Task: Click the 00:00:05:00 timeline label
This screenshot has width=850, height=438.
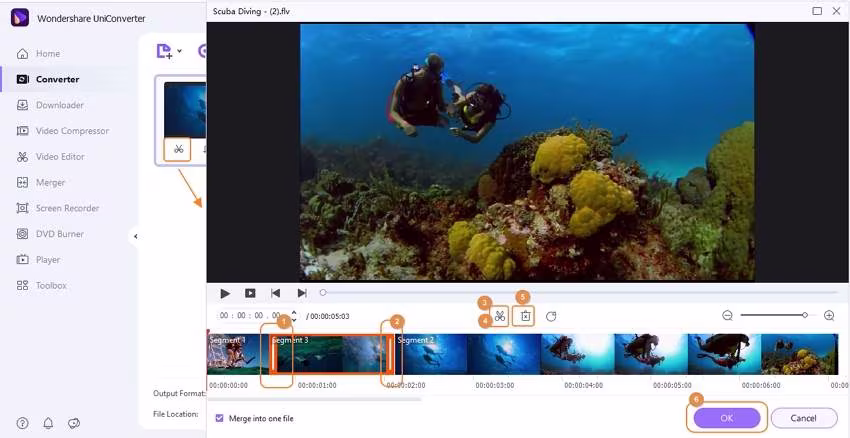Action: coord(672,385)
